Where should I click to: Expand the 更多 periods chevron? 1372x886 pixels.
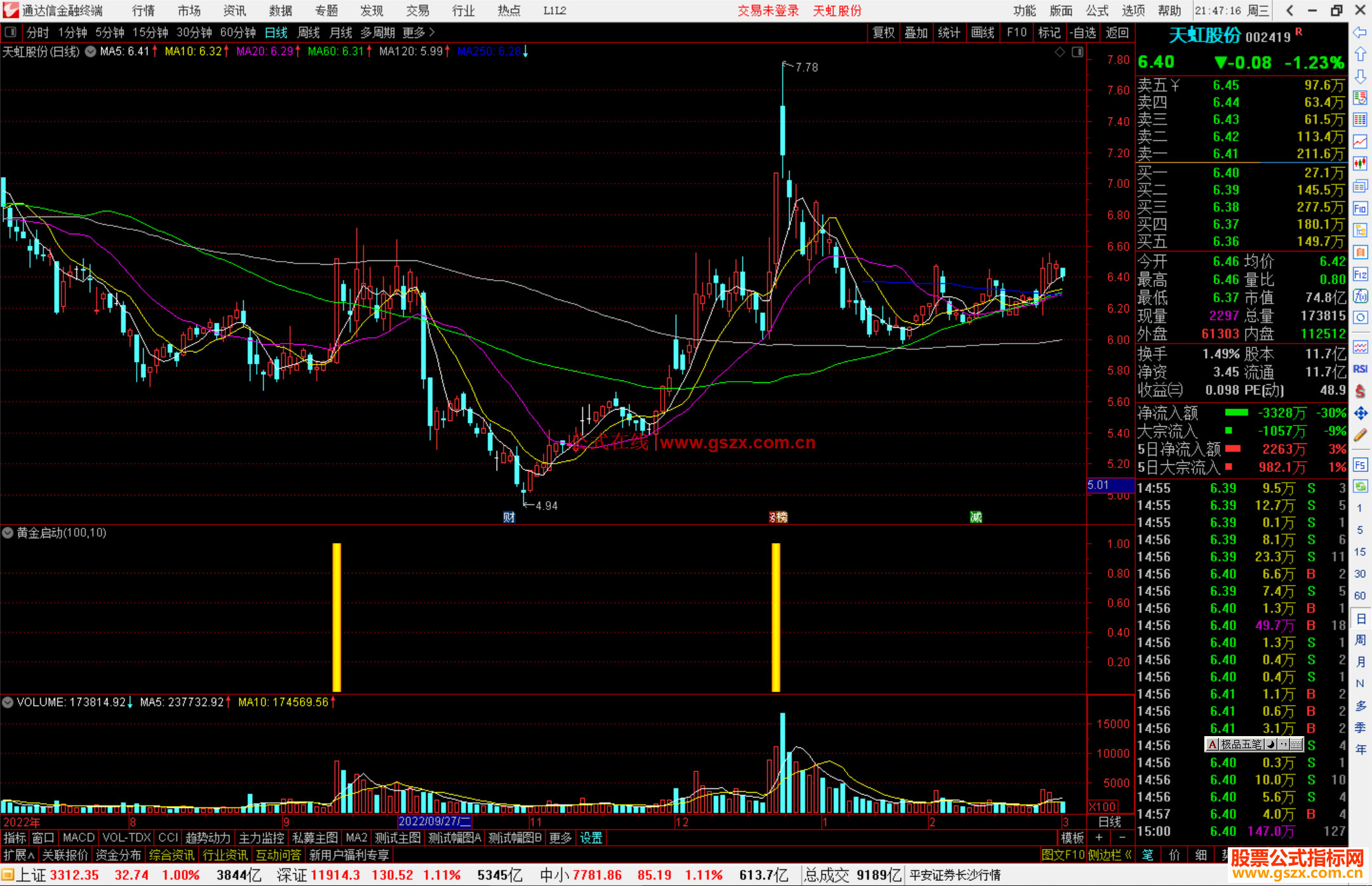(432, 32)
